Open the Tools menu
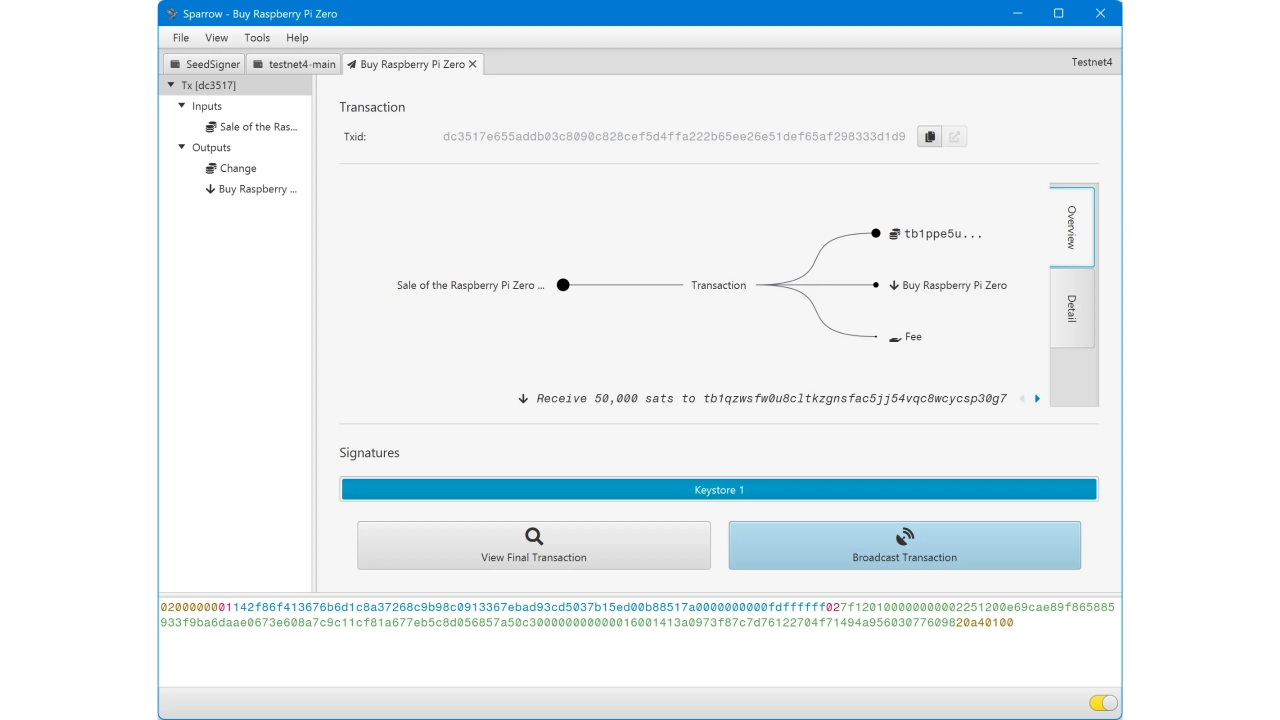The height and width of the screenshot is (720, 1280). pos(257,38)
